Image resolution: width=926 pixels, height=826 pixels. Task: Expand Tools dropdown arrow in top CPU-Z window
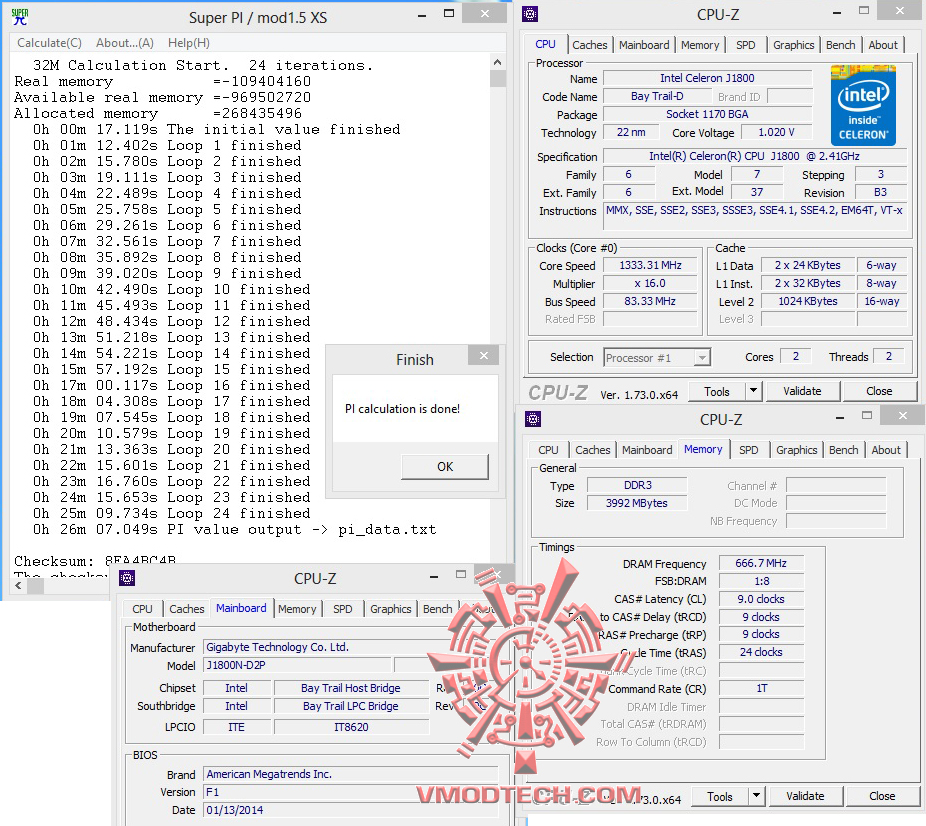coord(753,391)
